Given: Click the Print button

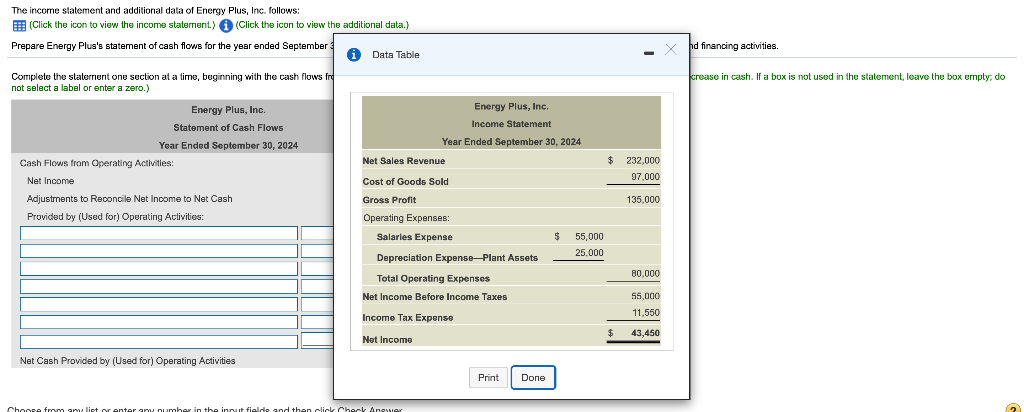Looking at the screenshot, I should [488, 377].
